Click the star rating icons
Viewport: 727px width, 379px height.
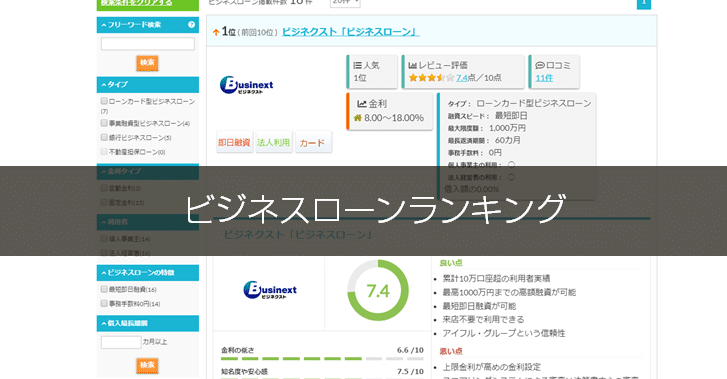pyautogui.click(x=431, y=78)
